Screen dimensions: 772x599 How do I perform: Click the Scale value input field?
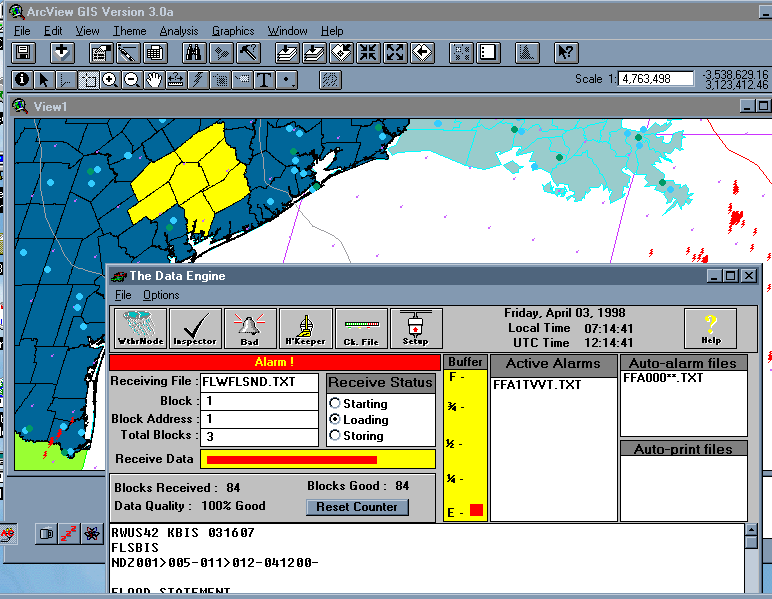coord(656,78)
